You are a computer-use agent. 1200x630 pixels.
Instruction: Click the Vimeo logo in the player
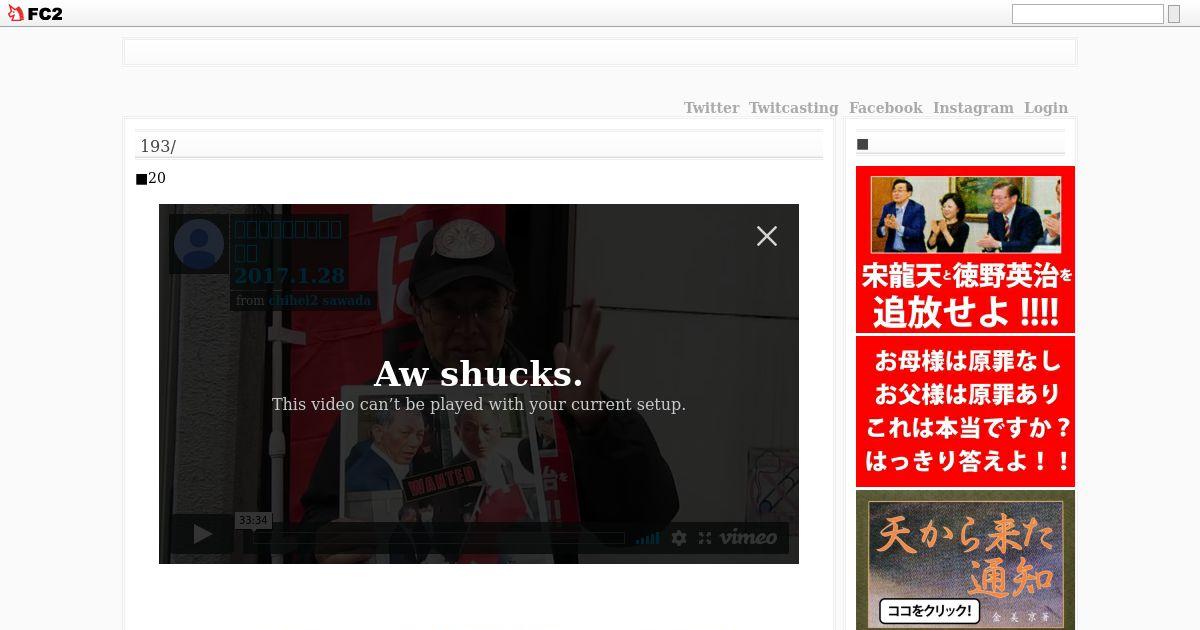coord(748,538)
